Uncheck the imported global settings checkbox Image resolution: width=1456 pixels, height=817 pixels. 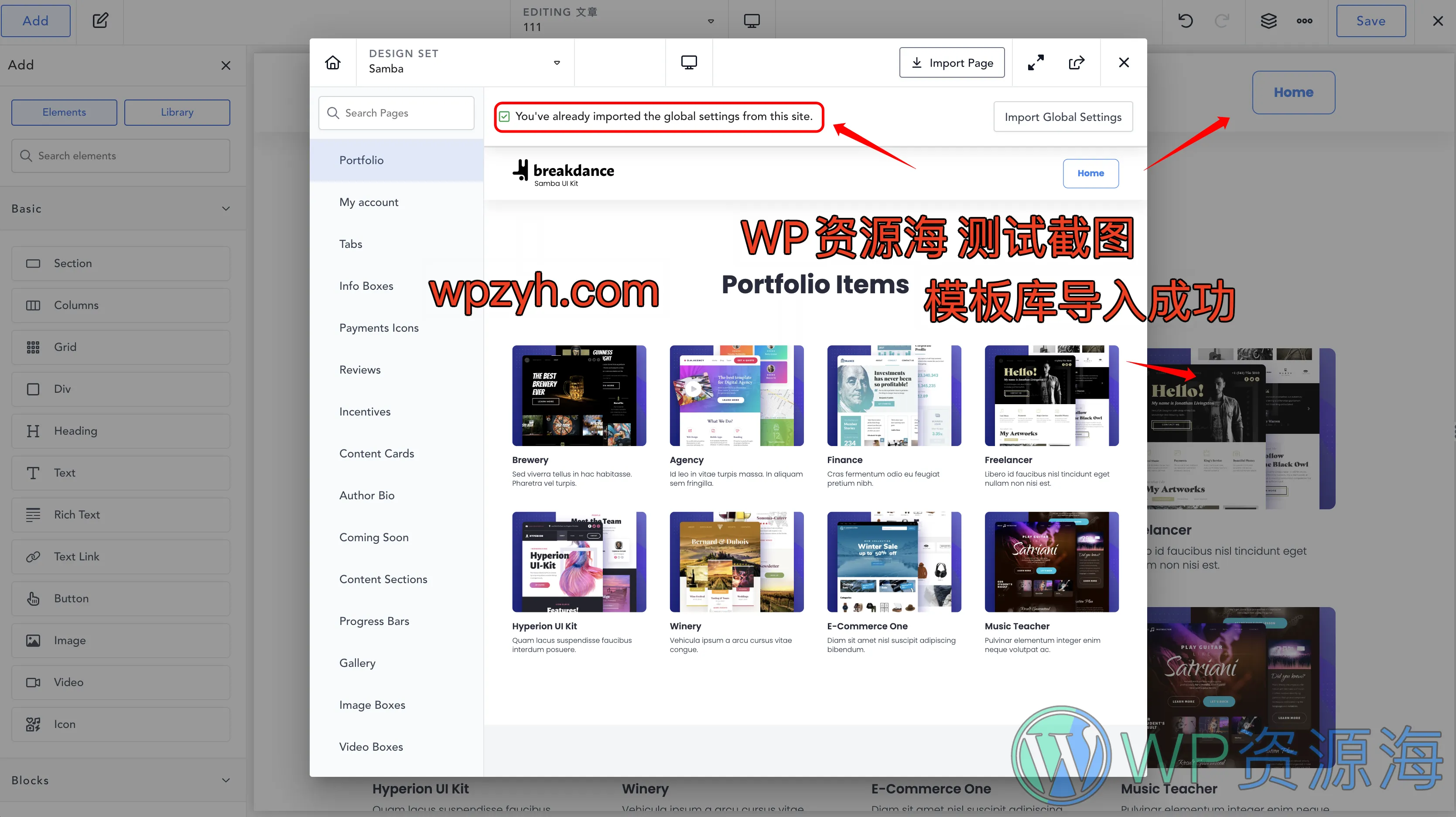[x=504, y=116]
